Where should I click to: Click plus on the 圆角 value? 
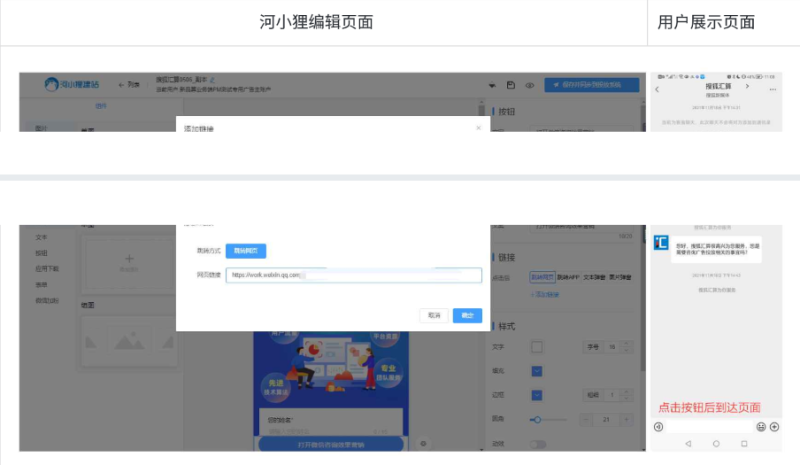(627, 420)
